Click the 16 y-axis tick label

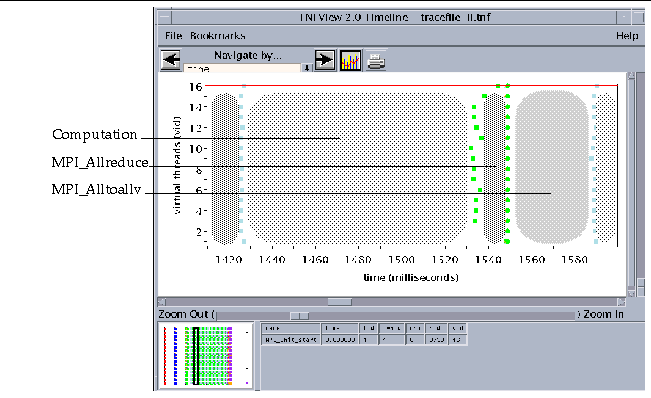click(x=196, y=87)
